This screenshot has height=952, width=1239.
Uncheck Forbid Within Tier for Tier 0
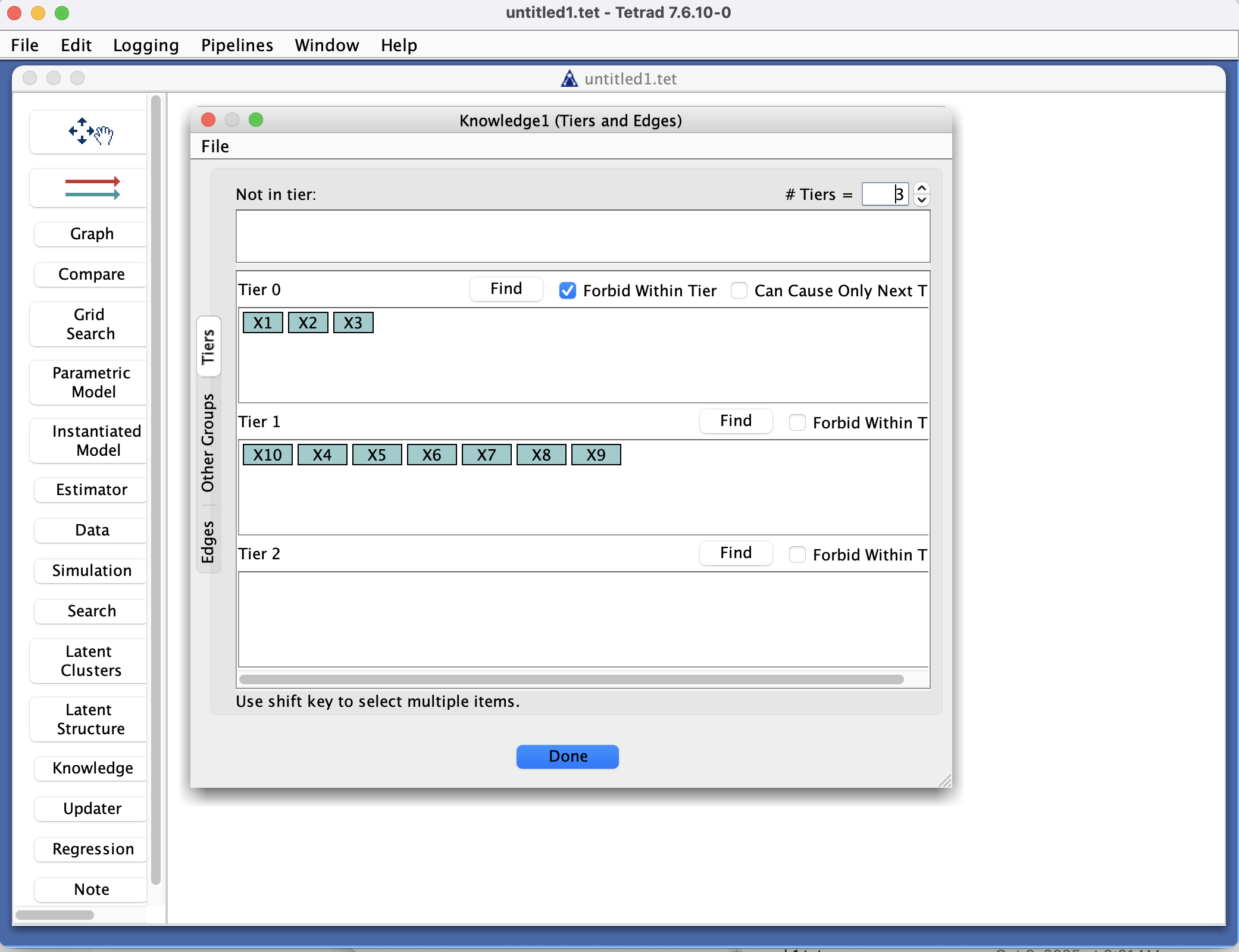tap(568, 290)
